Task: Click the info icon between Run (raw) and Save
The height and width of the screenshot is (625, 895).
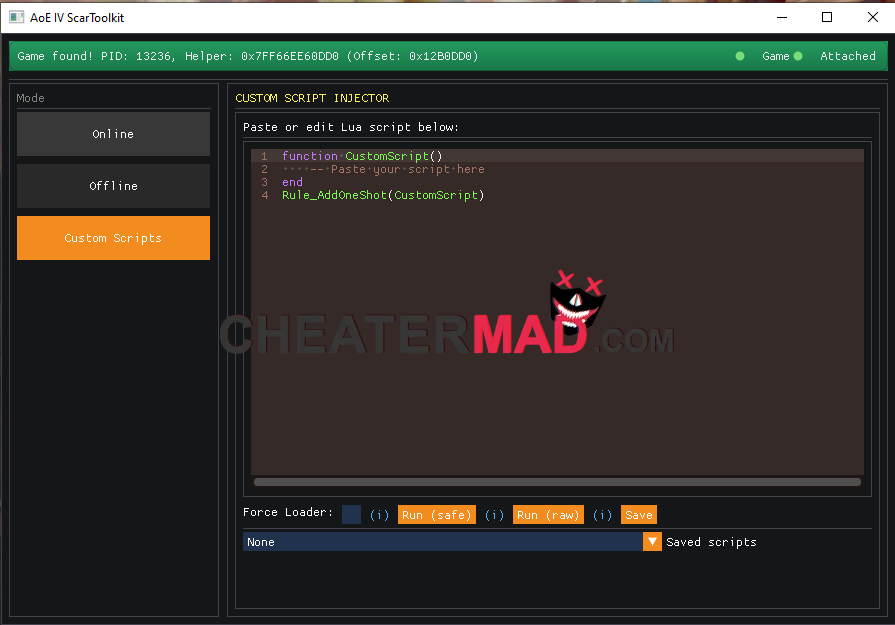Action: click(602, 515)
